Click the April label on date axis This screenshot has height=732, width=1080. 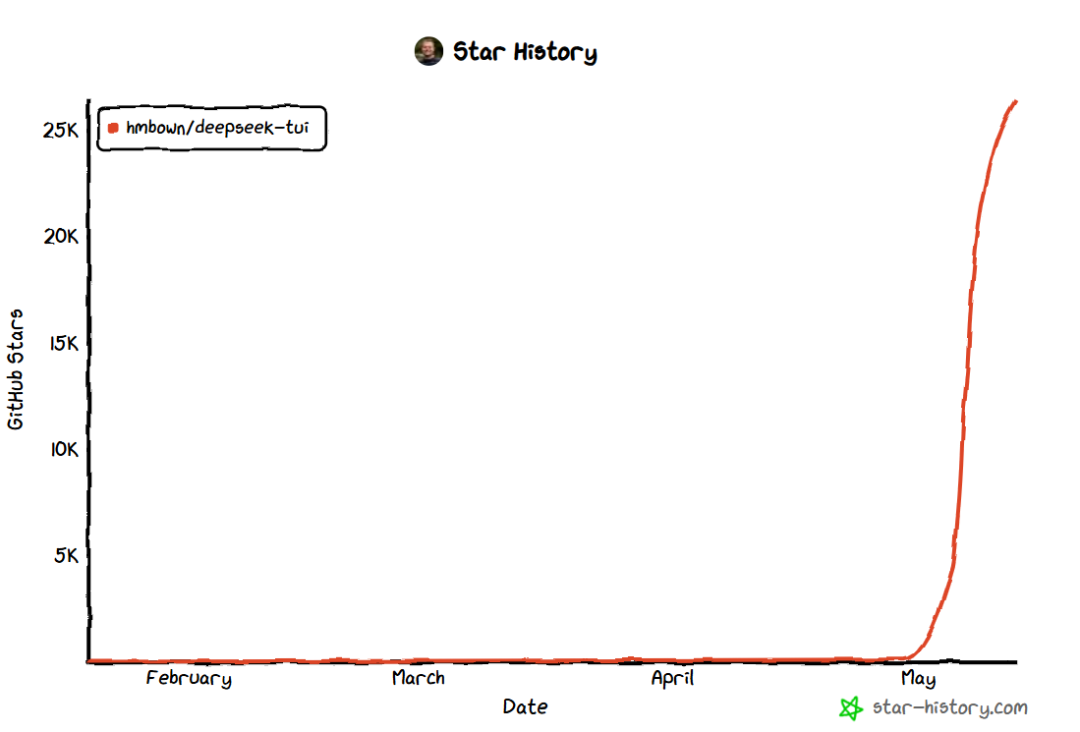coord(672,679)
